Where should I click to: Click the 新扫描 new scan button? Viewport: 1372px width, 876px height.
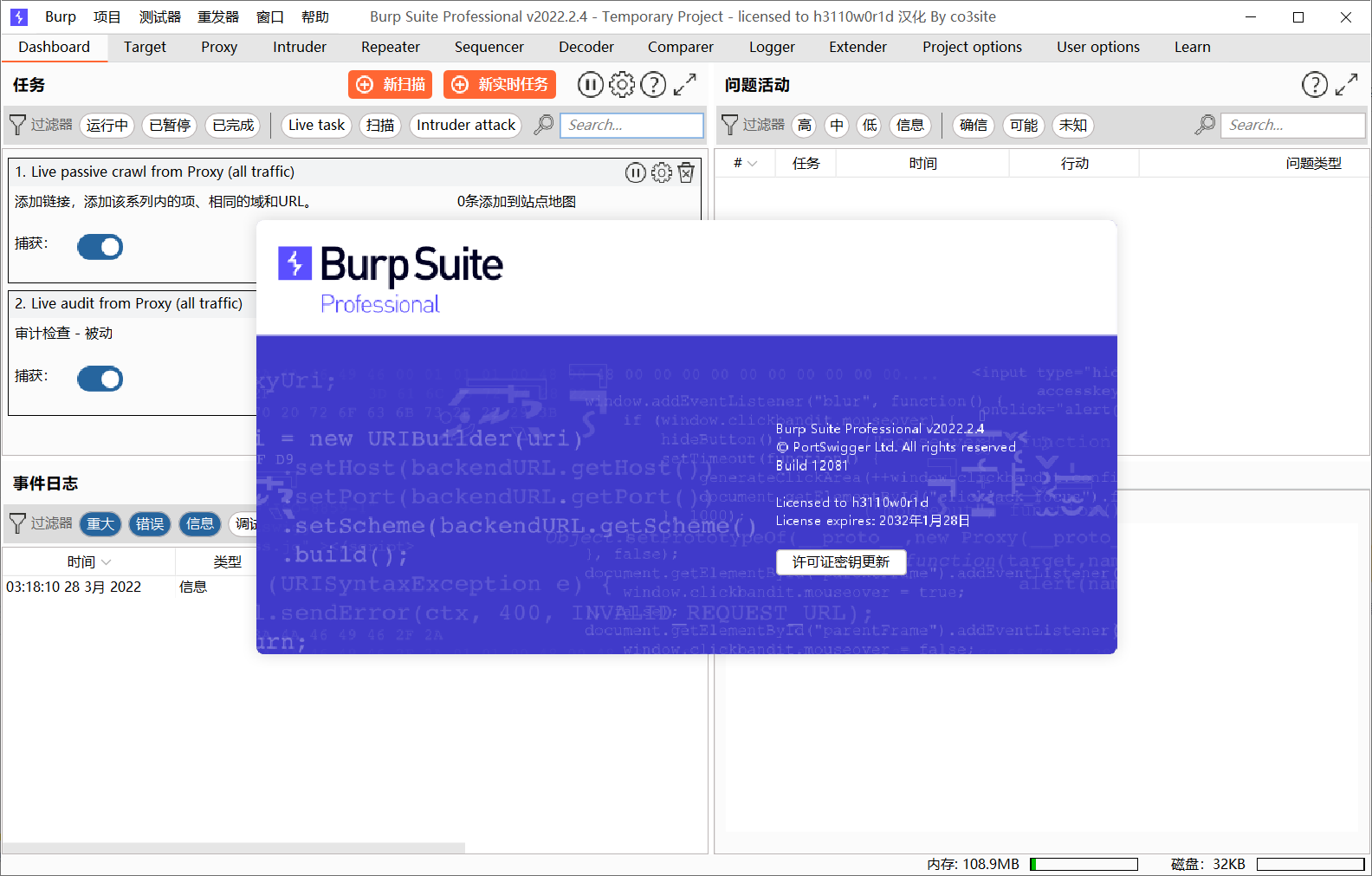click(390, 84)
